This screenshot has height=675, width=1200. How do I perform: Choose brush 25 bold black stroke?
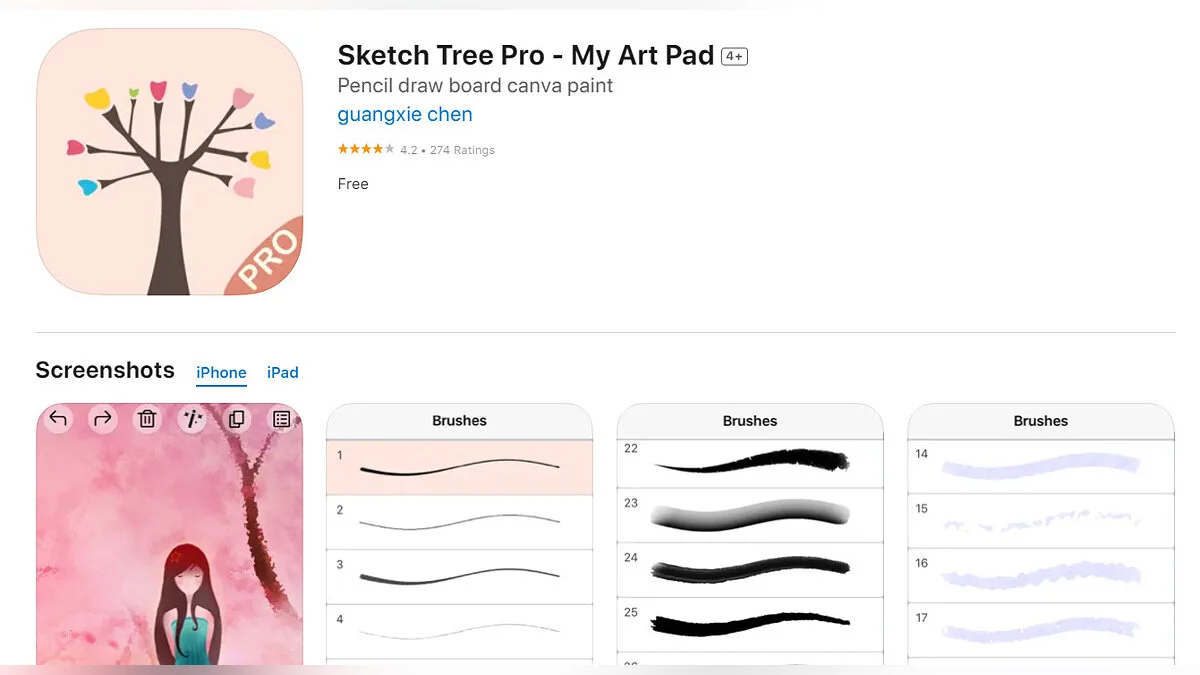[750, 625]
